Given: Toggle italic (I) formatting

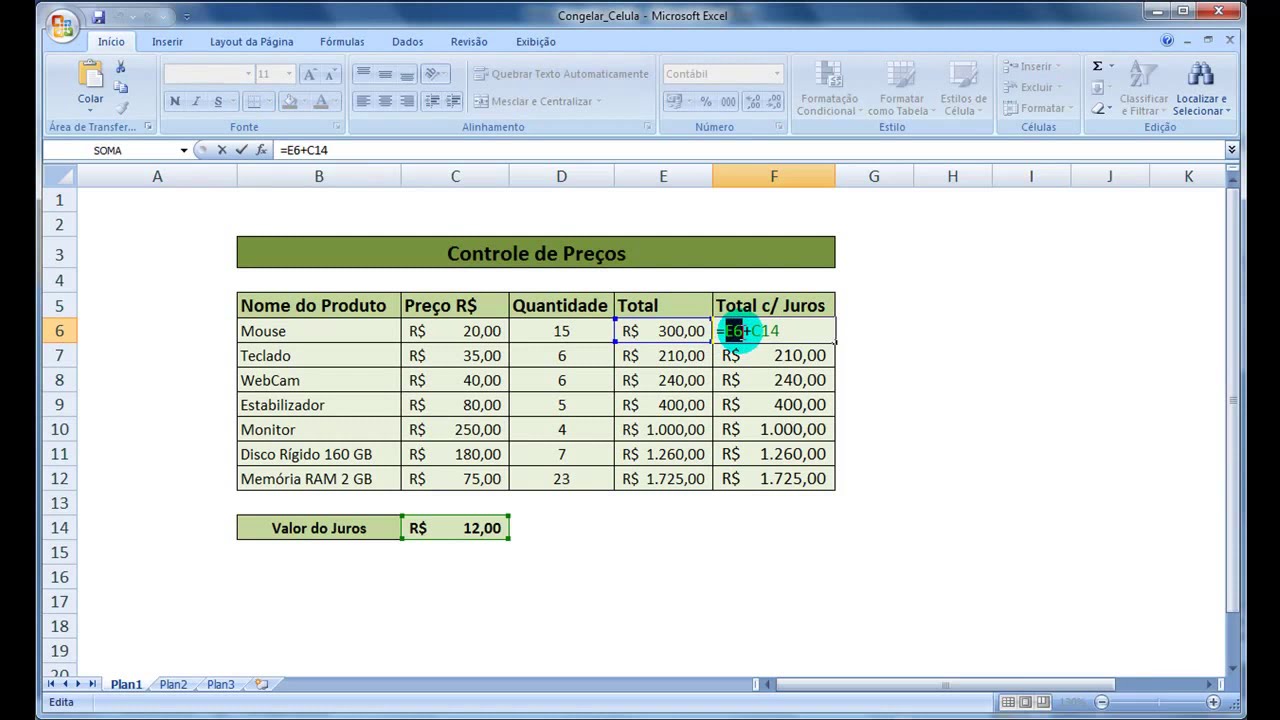Looking at the screenshot, I should tap(196, 101).
